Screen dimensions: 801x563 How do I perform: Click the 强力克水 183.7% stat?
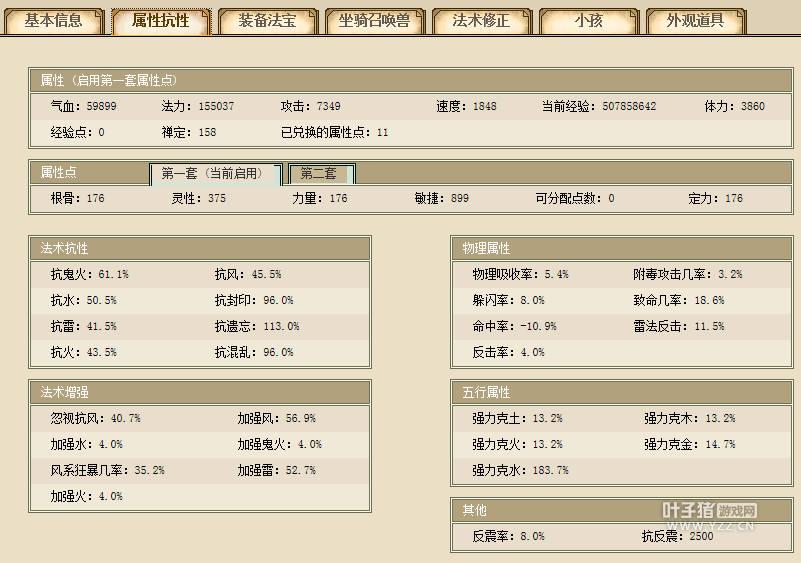point(520,470)
